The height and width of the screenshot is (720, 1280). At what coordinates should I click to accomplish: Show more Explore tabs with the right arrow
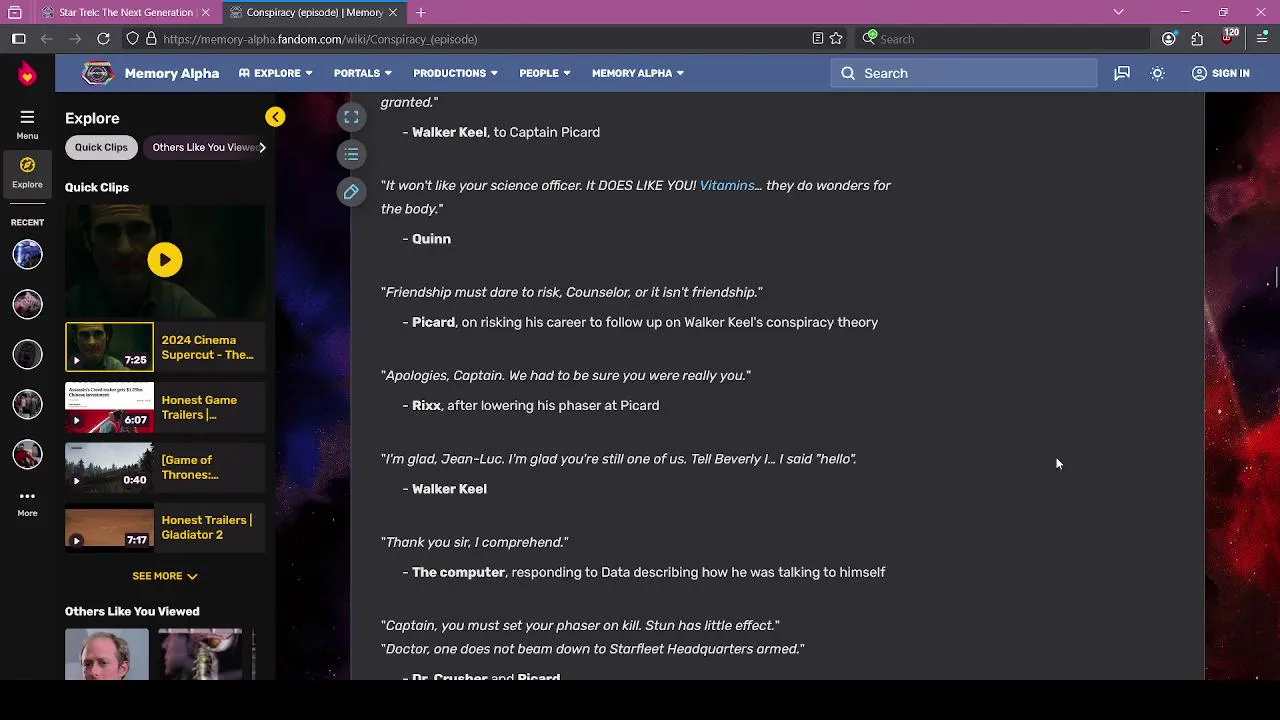point(262,147)
